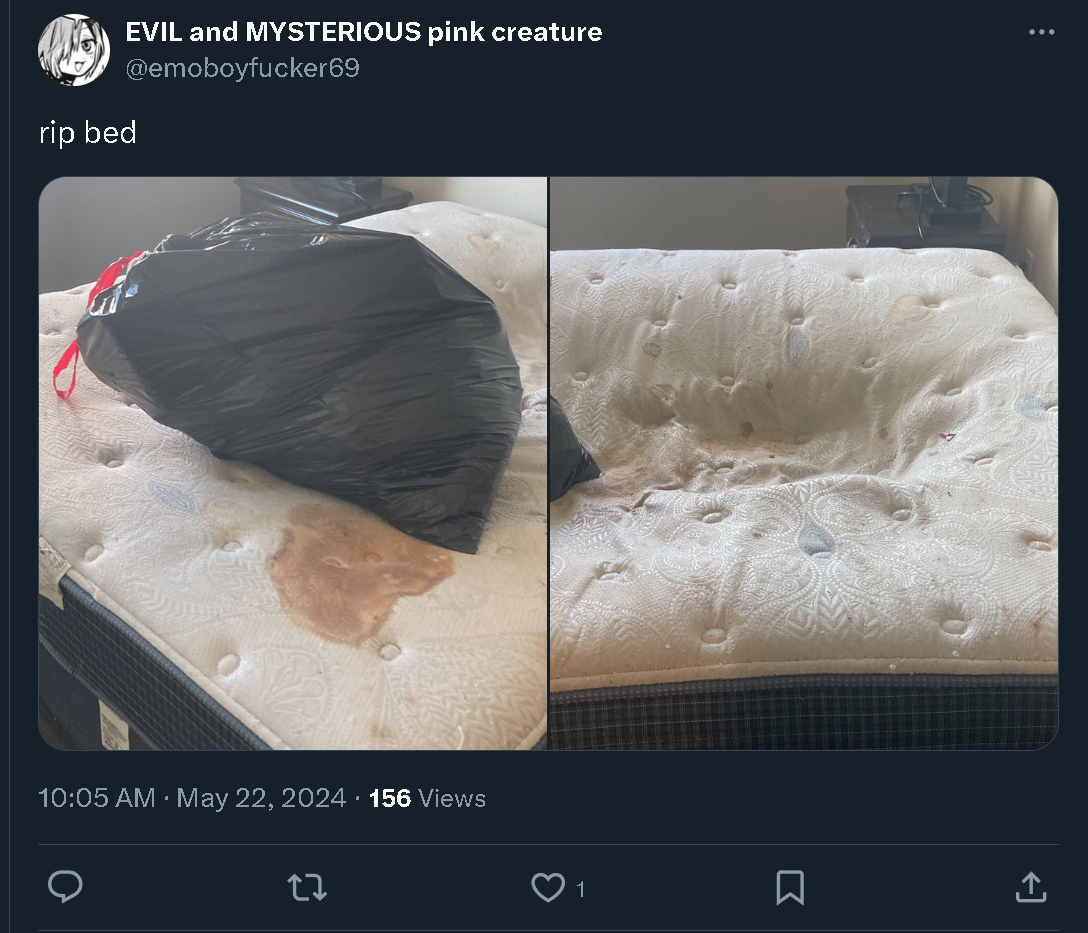Open the reply speech bubble icon

(65, 887)
